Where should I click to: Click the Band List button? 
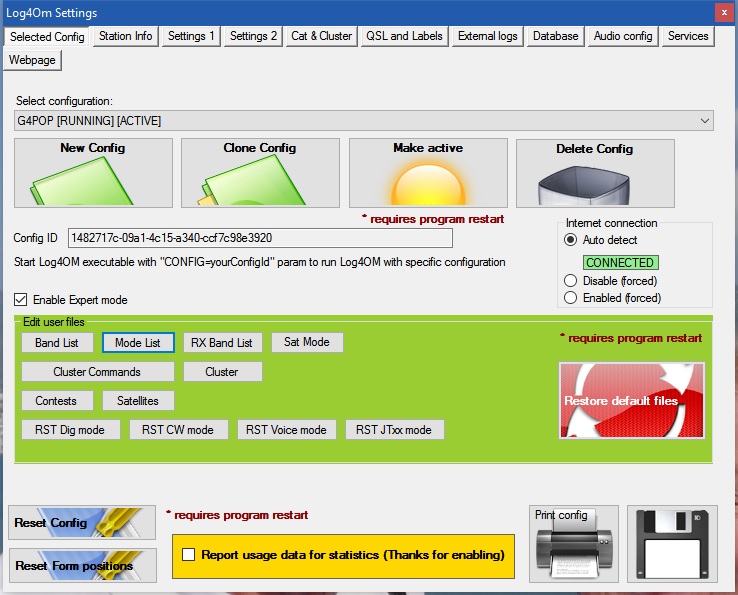(x=57, y=343)
